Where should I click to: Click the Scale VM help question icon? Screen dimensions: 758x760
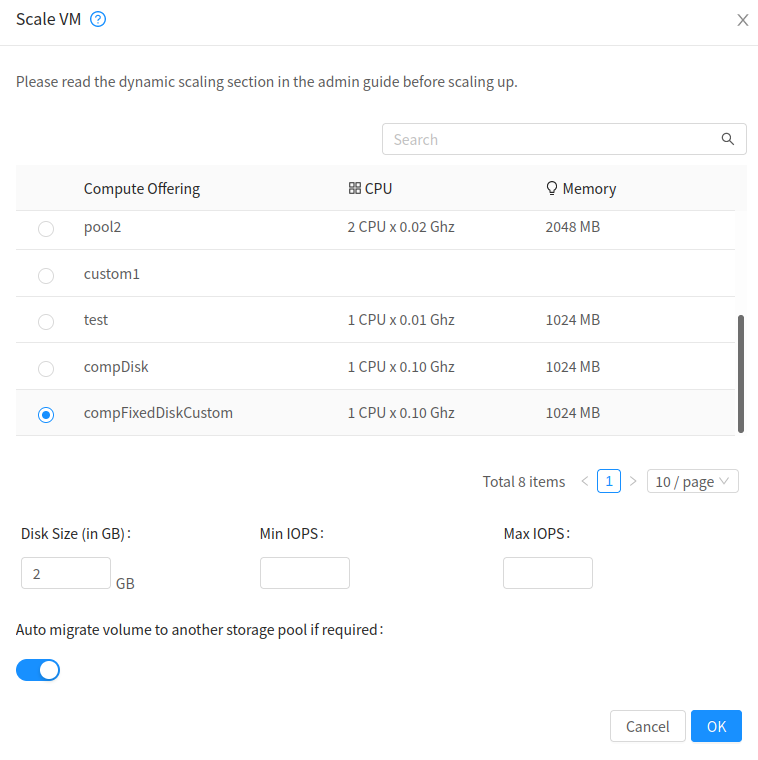click(x=98, y=19)
